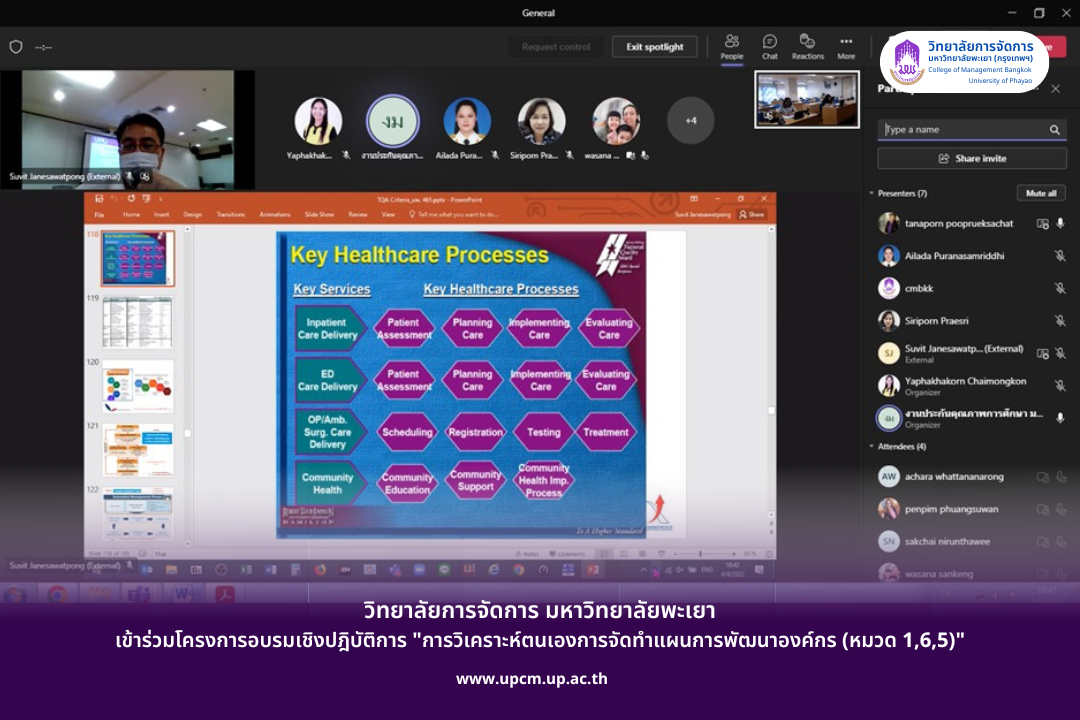
Task: Toggle mic for achara whattananarong
Action: point(1061,477)
